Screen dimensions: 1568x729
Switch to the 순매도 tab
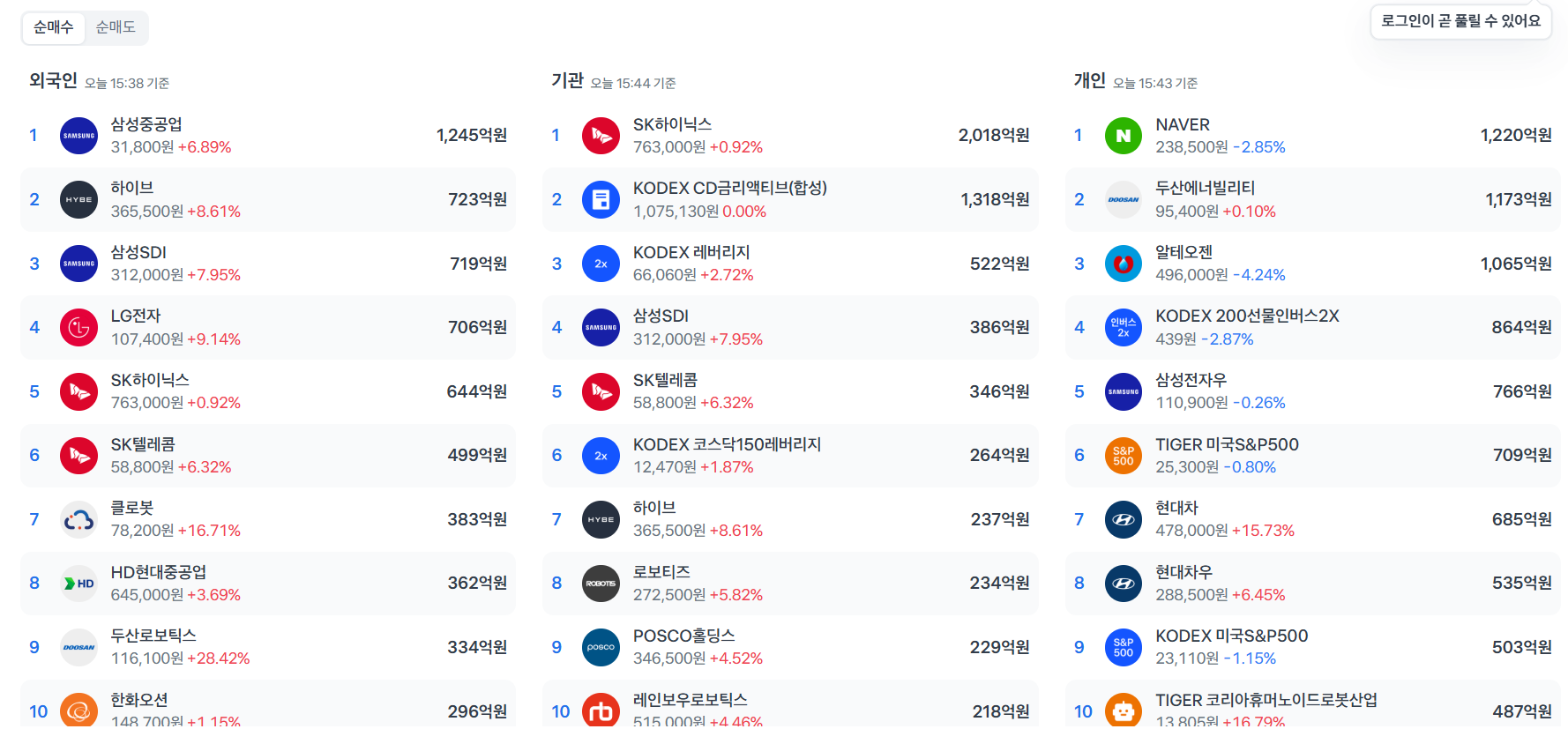point(116,27)
